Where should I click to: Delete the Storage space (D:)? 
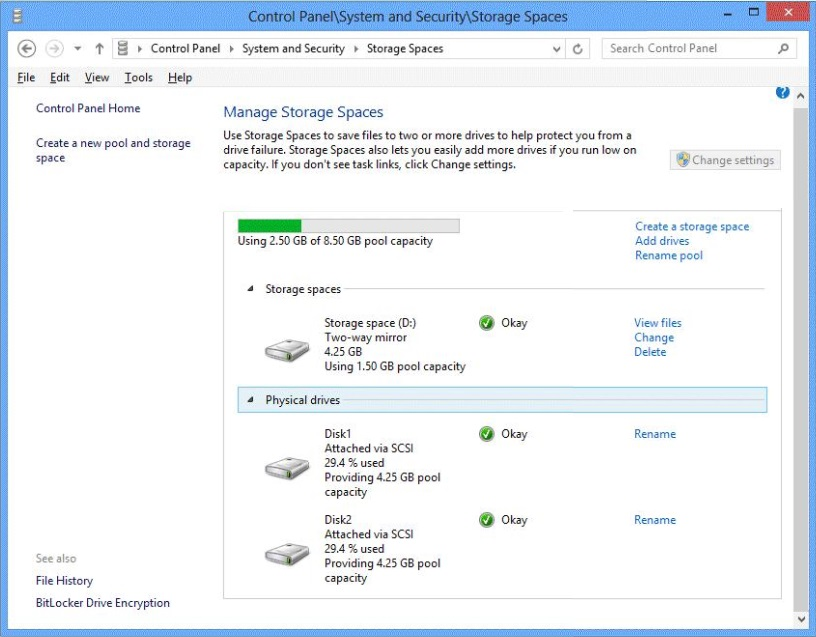650,352
